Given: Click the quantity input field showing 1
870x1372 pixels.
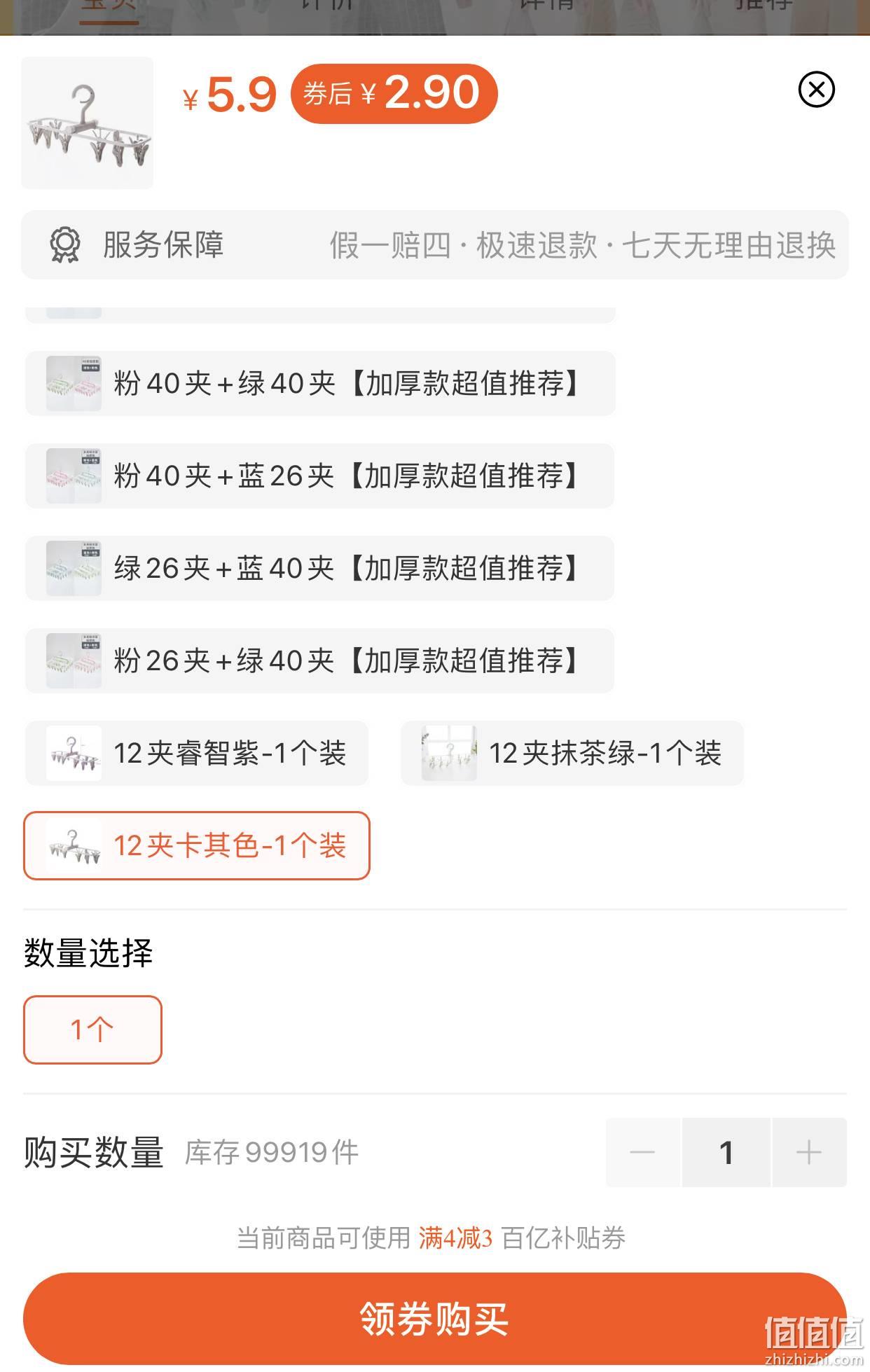Looking at the screenshot, I should (726, 1152).
